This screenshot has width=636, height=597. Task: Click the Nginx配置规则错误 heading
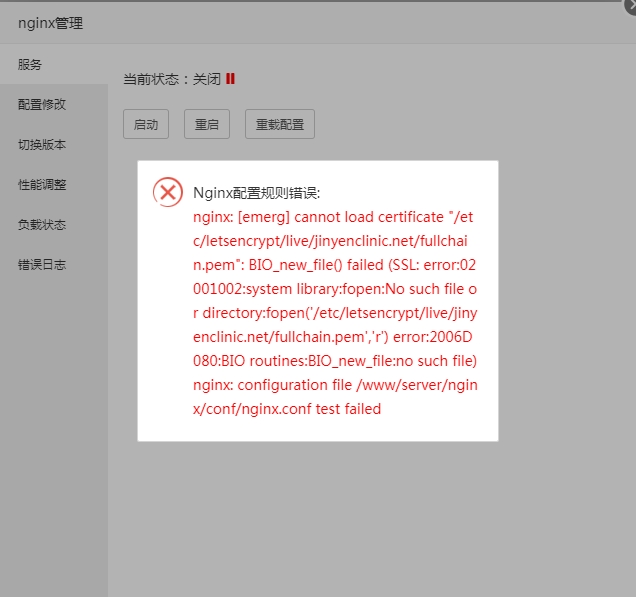[256, 193]
